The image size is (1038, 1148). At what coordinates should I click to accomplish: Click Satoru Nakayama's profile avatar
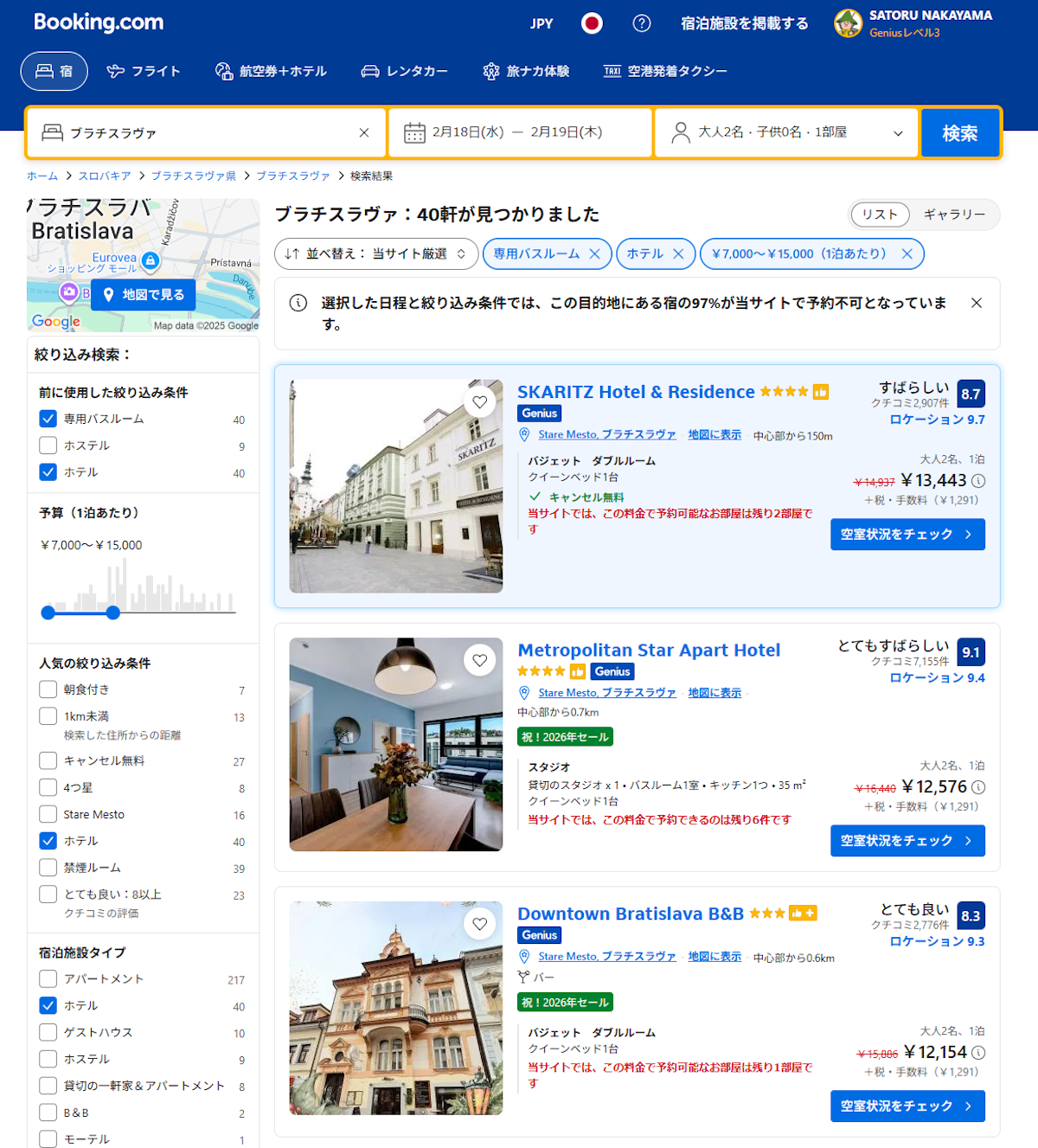pos(848,23)
